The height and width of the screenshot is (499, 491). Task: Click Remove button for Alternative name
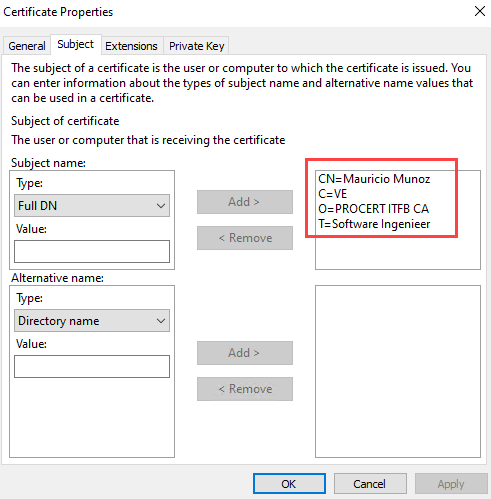[245, 389]
